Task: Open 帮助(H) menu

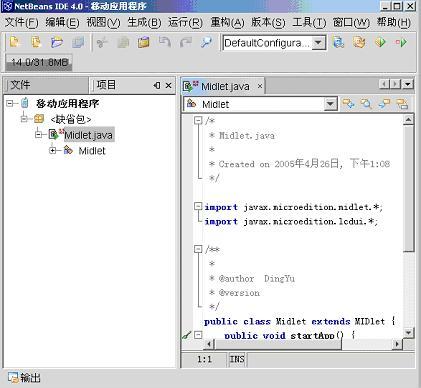Action: [x=394, y=22]
